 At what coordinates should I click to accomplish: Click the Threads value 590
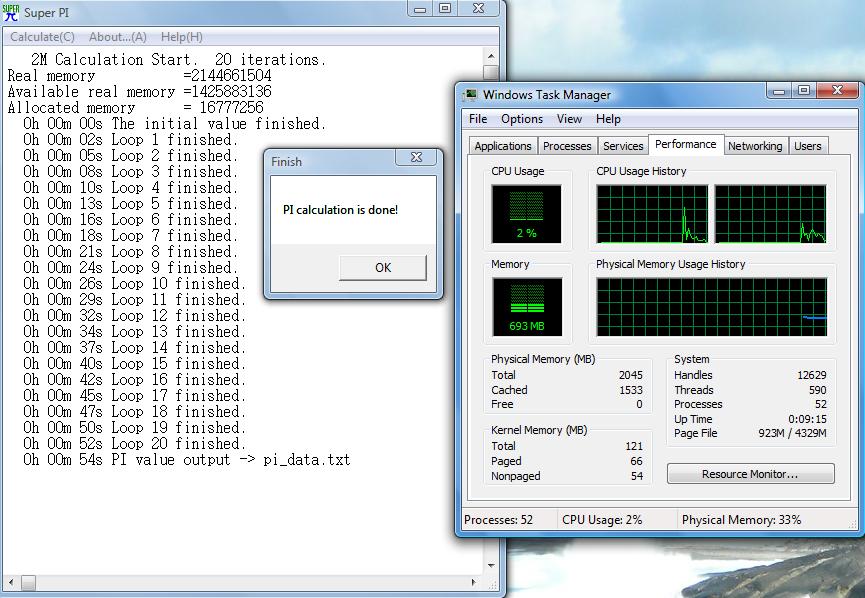pos(818,390)
